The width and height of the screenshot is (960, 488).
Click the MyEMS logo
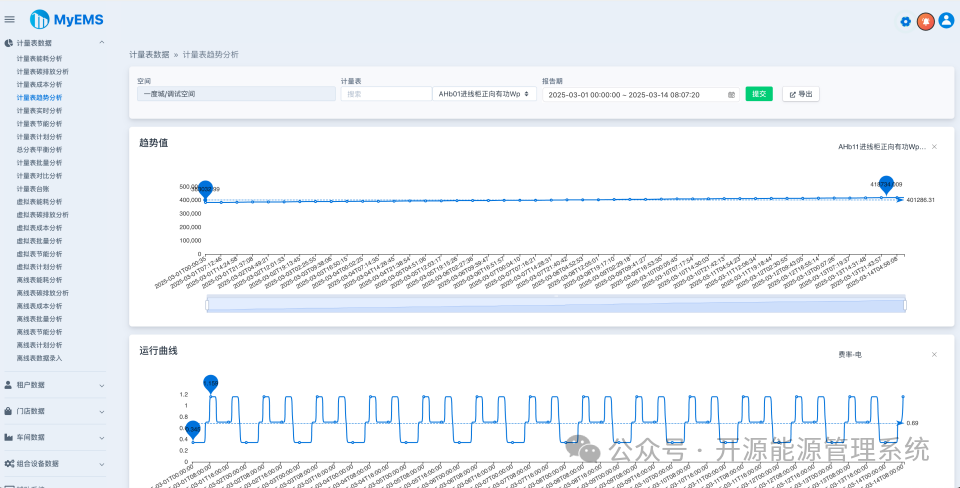pyautogui.click(x=67, y=20)
